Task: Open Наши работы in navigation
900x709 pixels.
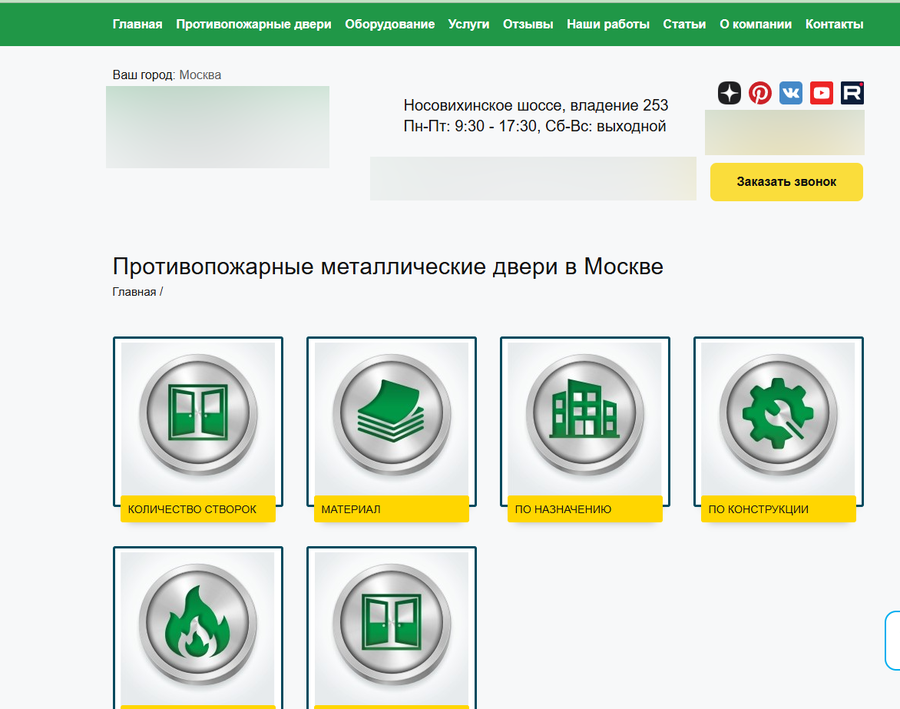Action: pos(608,24)
